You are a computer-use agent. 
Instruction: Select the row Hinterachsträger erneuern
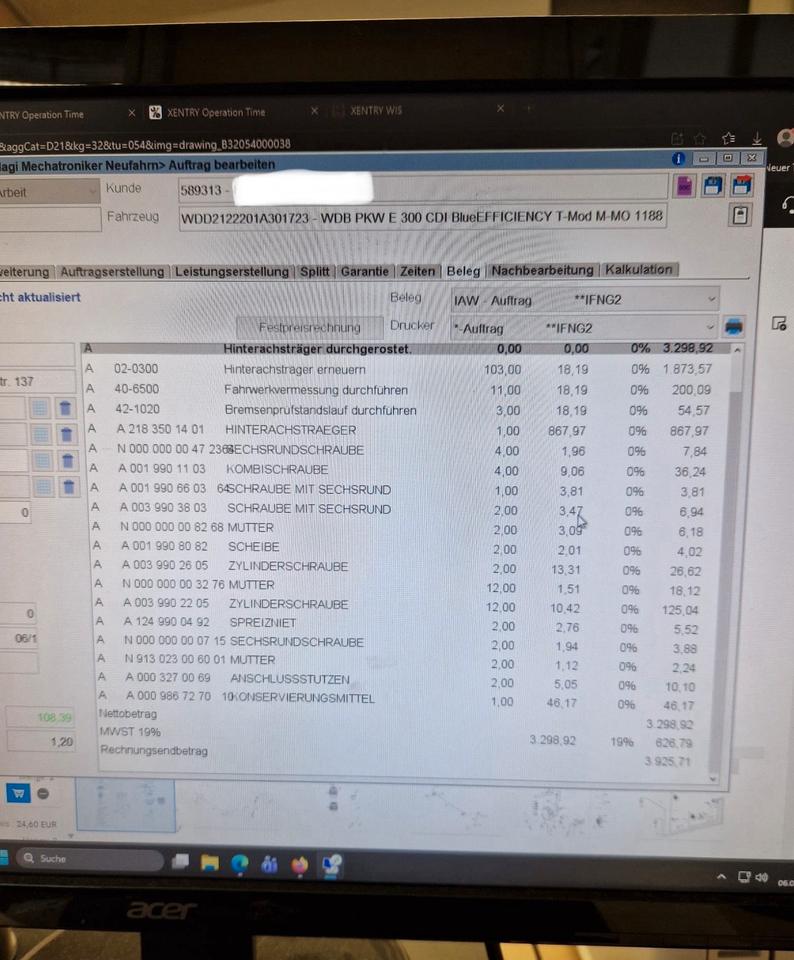pyautogui.click(x=406, y=369)
